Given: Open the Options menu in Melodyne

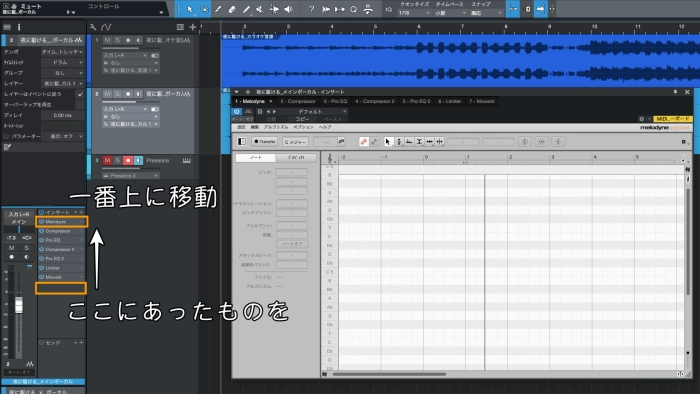Looking at the screenshot, I should point(303,127).
